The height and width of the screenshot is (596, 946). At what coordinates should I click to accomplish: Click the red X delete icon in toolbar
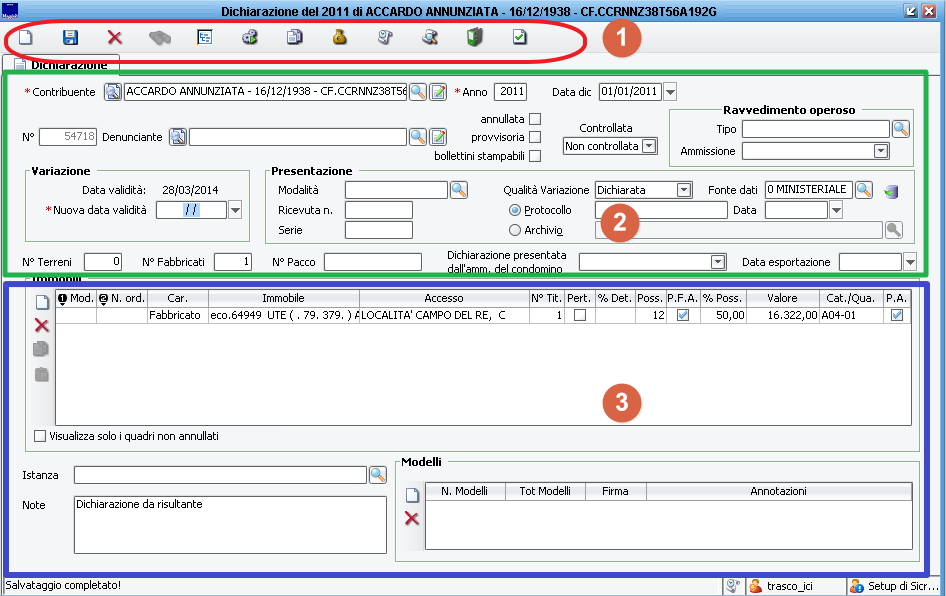[x=114, y=38]
